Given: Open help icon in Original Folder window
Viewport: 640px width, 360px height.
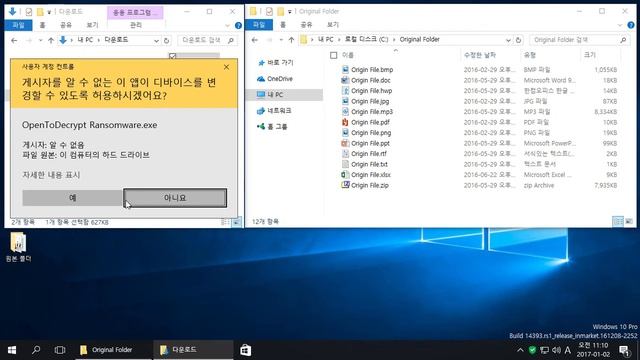Looking at the screenshot, I should pos(631,25).
